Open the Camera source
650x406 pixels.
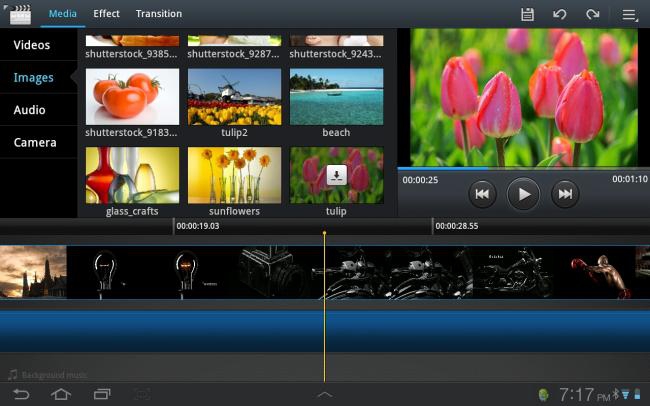pos(39,142)
